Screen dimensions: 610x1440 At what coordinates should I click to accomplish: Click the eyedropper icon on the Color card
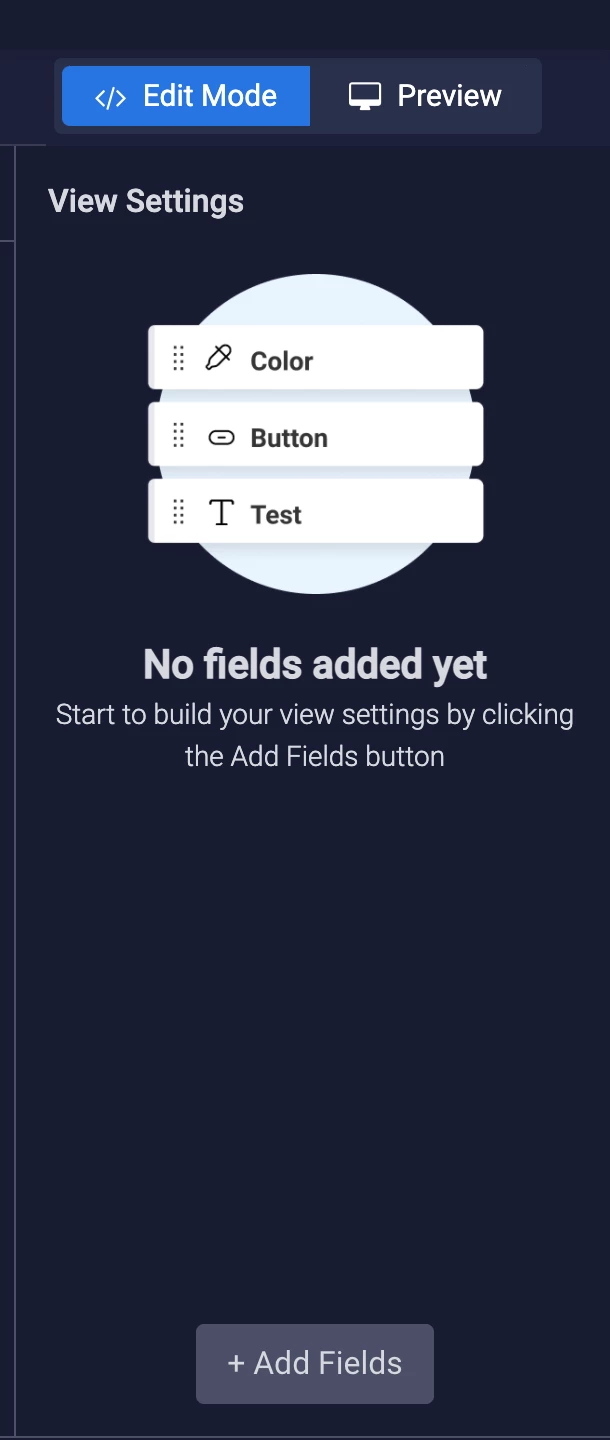[219, 358]
